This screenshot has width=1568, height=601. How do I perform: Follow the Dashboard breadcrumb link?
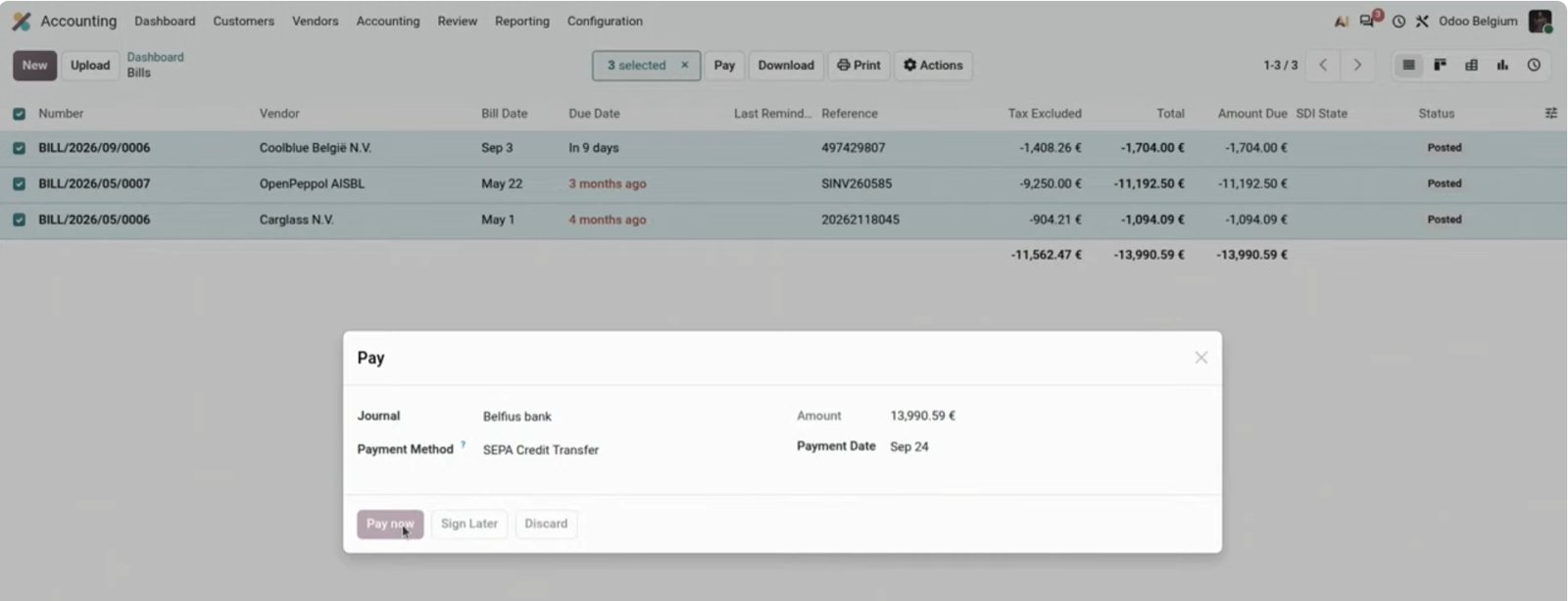click(x=155, y=57)
